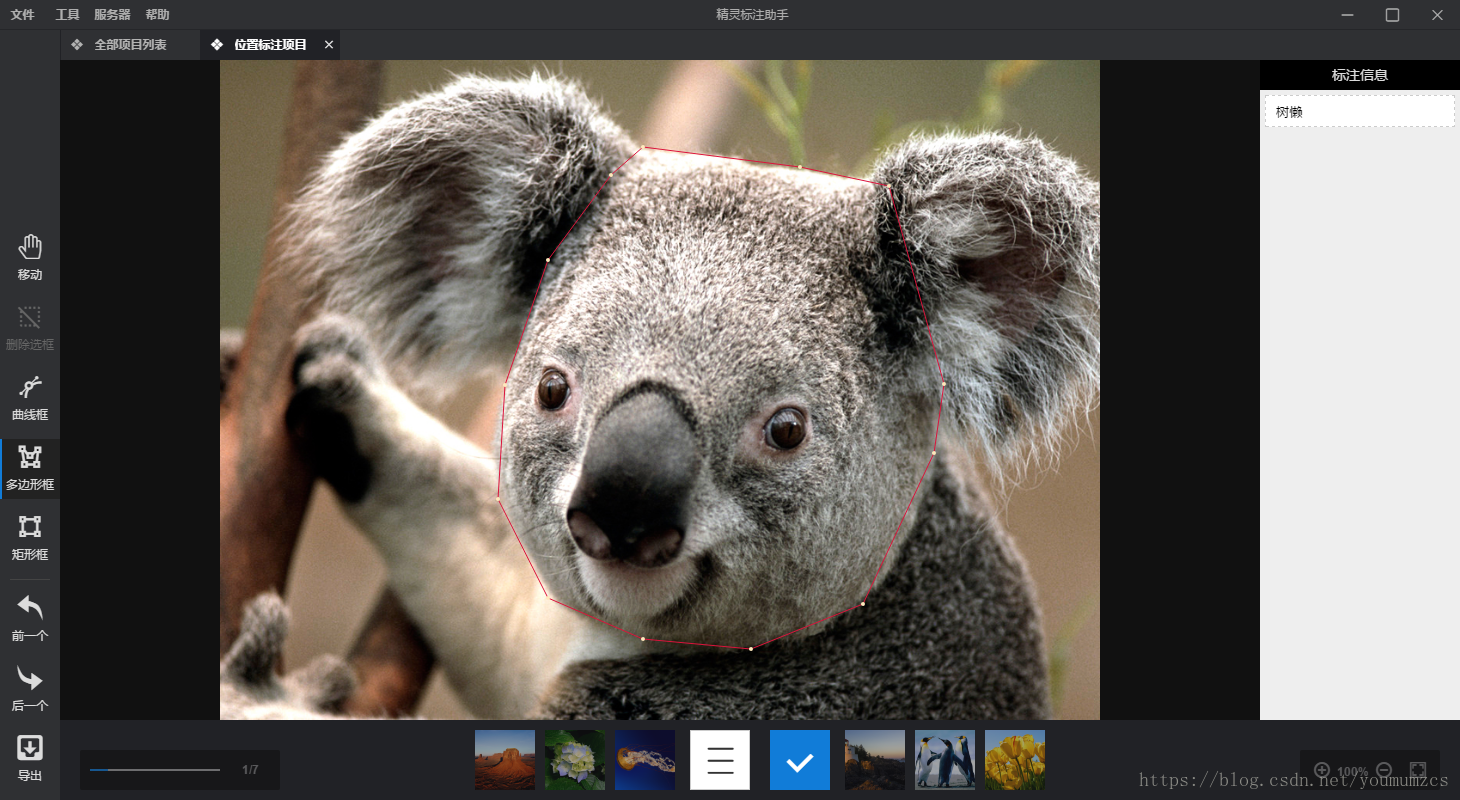
Task: Close the 位置标注项目 tab
Action: pos(329,45)
